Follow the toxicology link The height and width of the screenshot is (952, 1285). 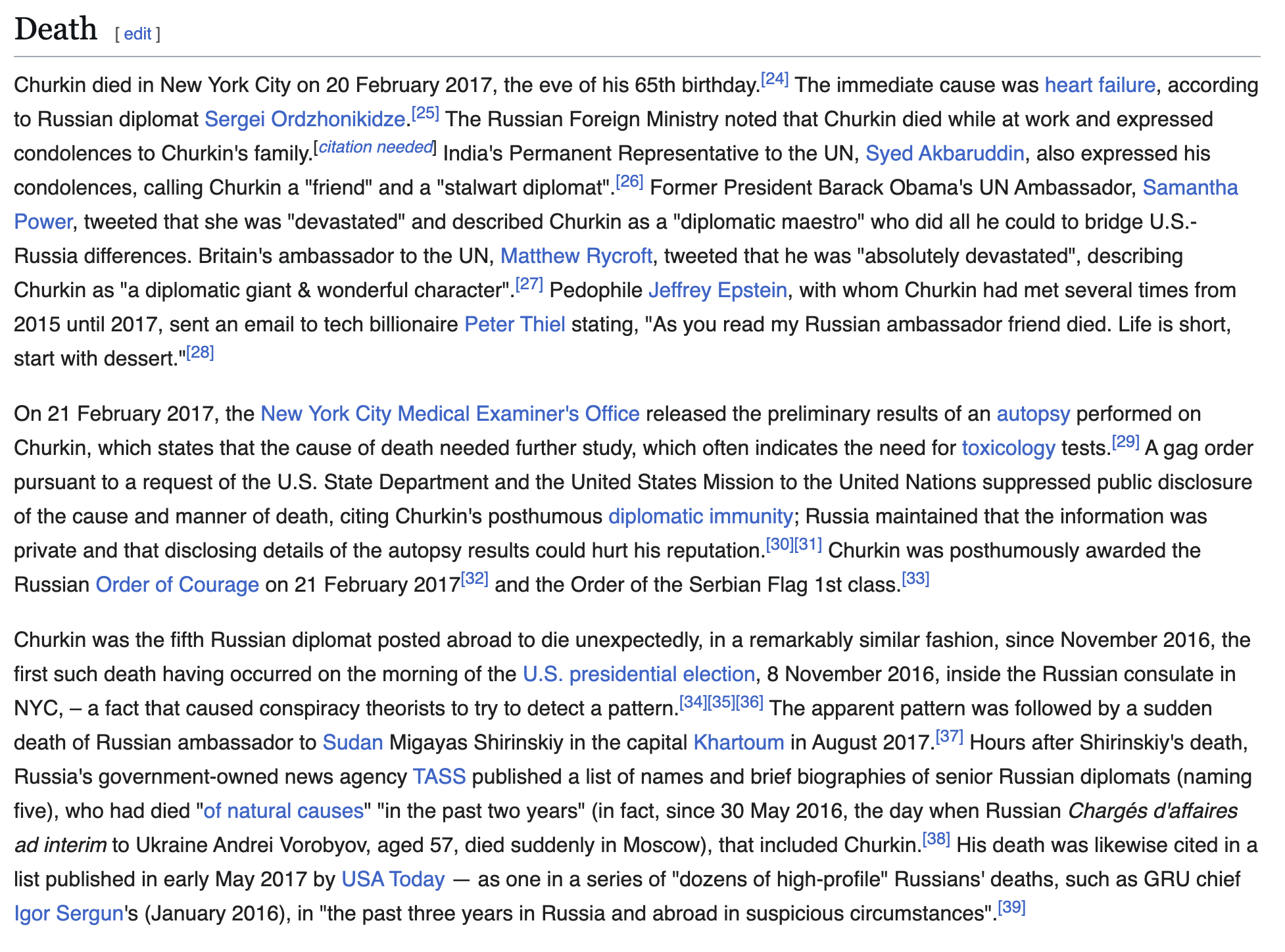click(x=1008, y=448)
